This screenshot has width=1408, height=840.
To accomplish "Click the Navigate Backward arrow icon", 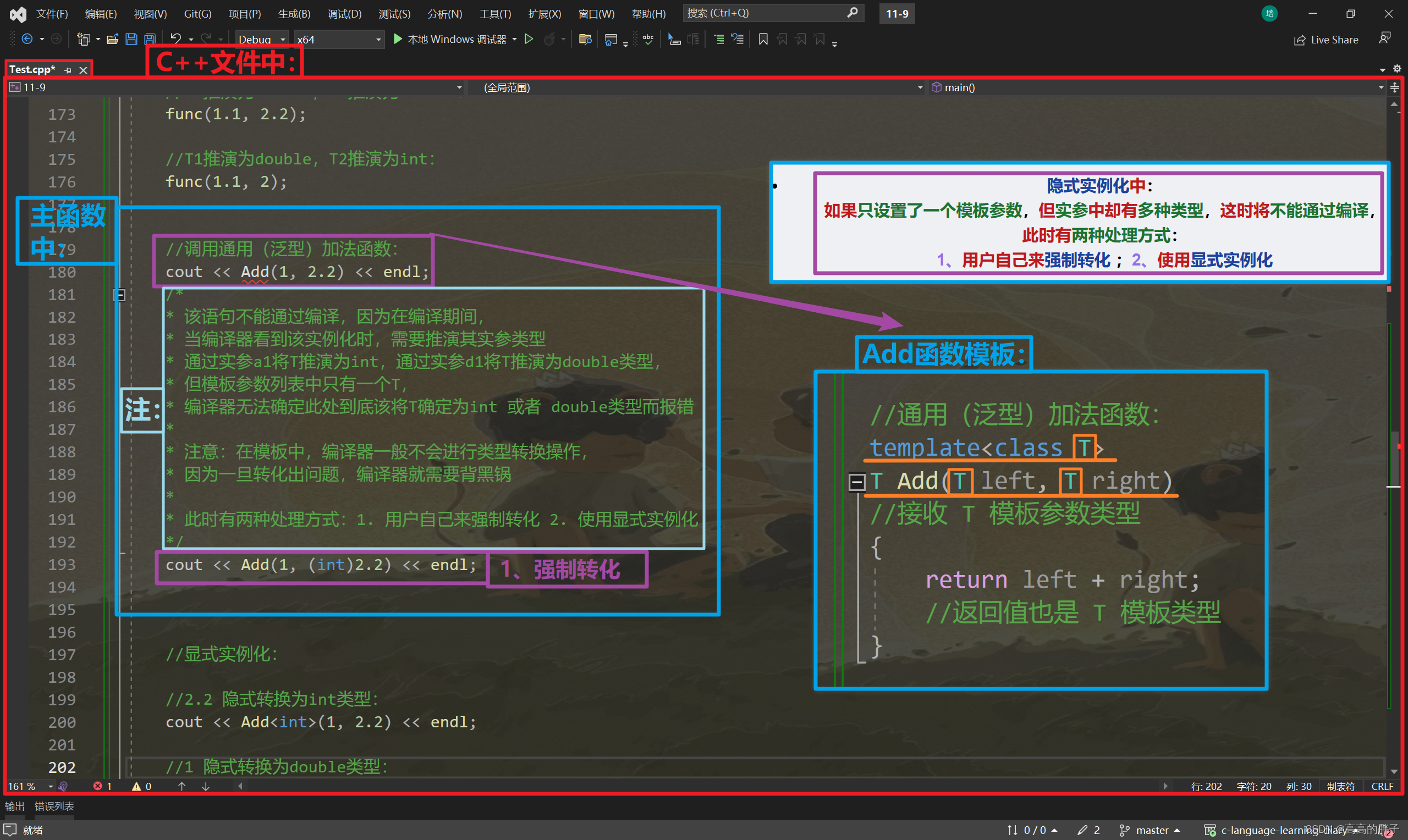I will click(26, 39).
